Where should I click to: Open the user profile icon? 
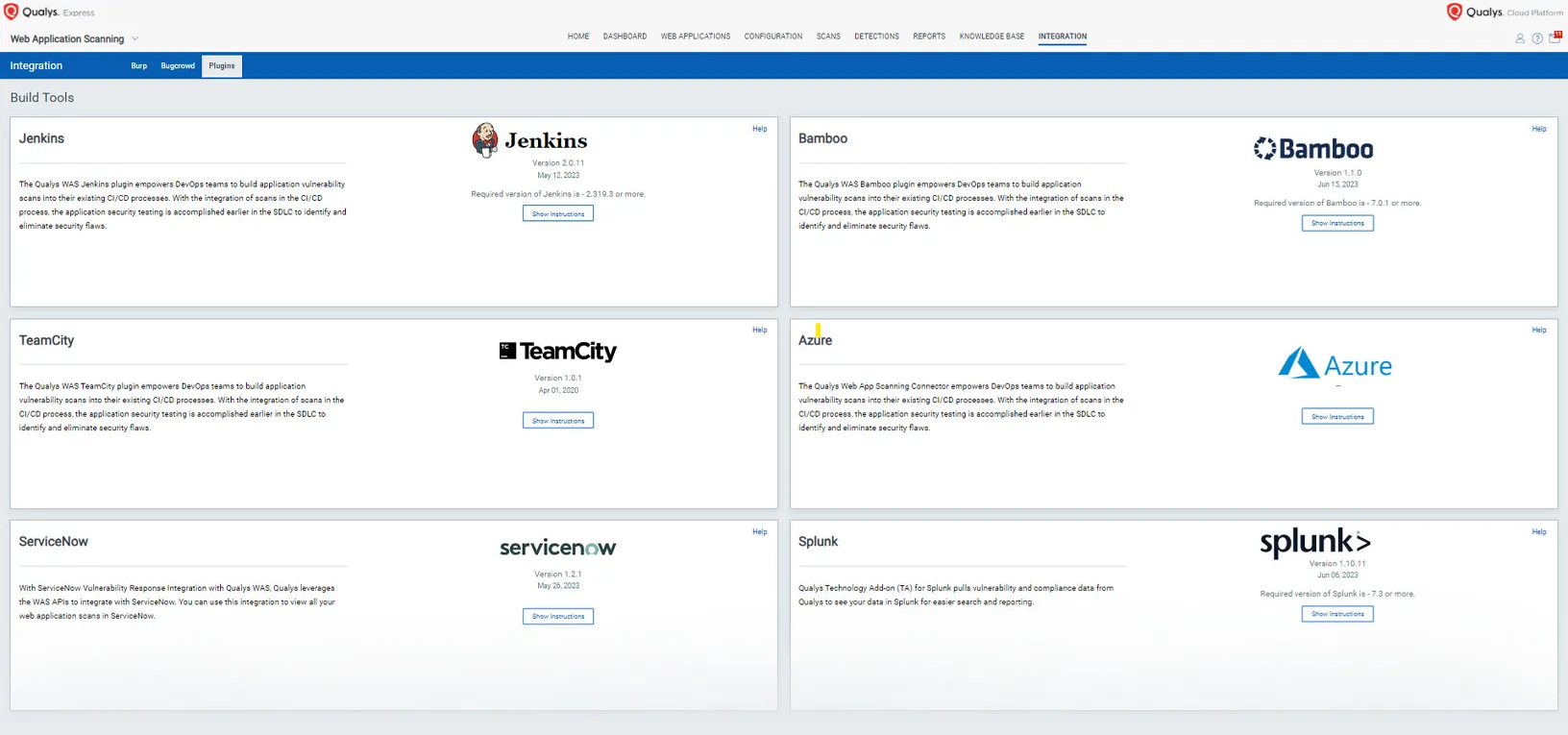tap(1520, 38)
